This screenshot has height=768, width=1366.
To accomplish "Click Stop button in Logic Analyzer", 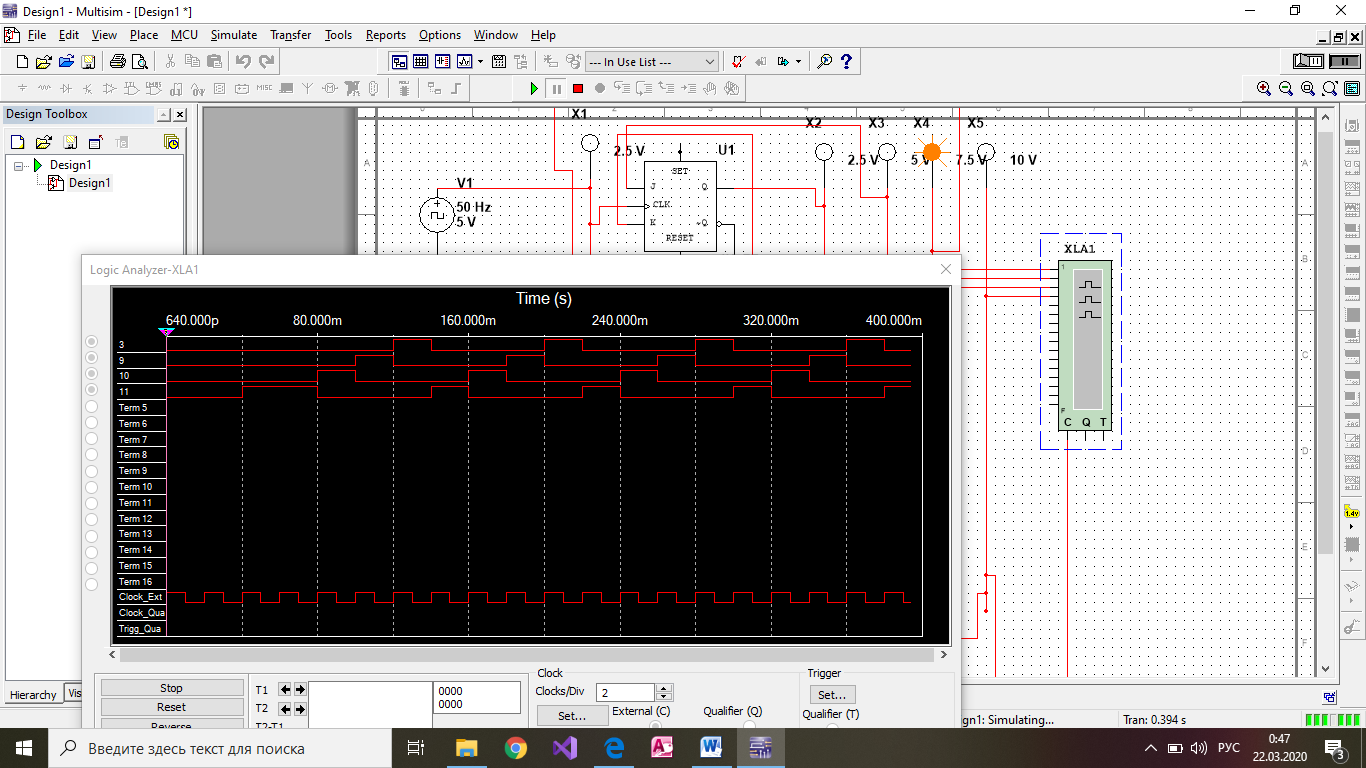I will tap(172, 688).
